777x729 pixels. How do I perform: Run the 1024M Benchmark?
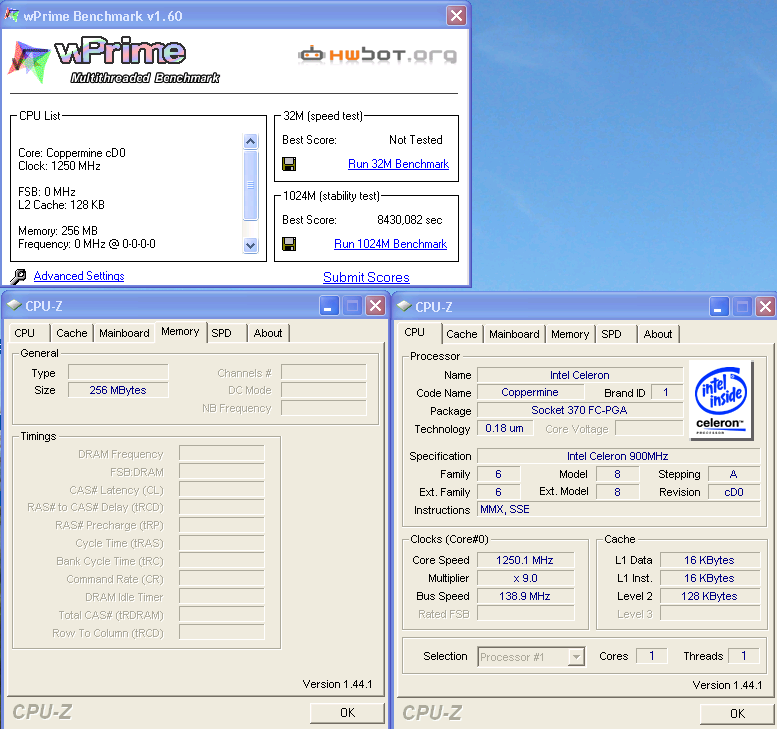pyautogui.click(x=390, y=244)
